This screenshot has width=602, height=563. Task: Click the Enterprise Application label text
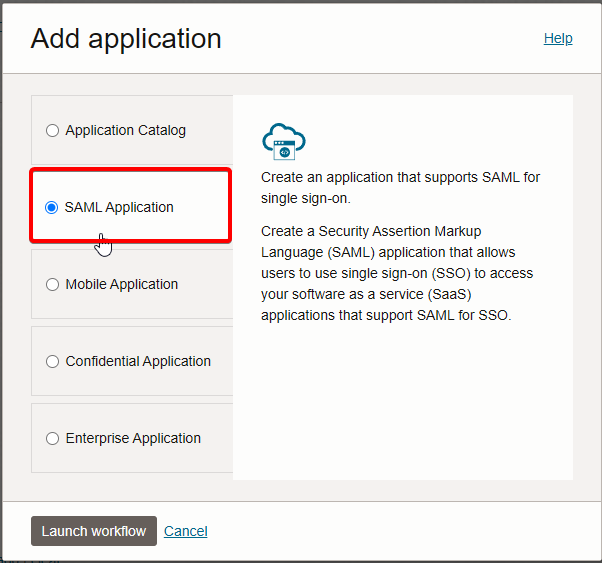[133, 438]
